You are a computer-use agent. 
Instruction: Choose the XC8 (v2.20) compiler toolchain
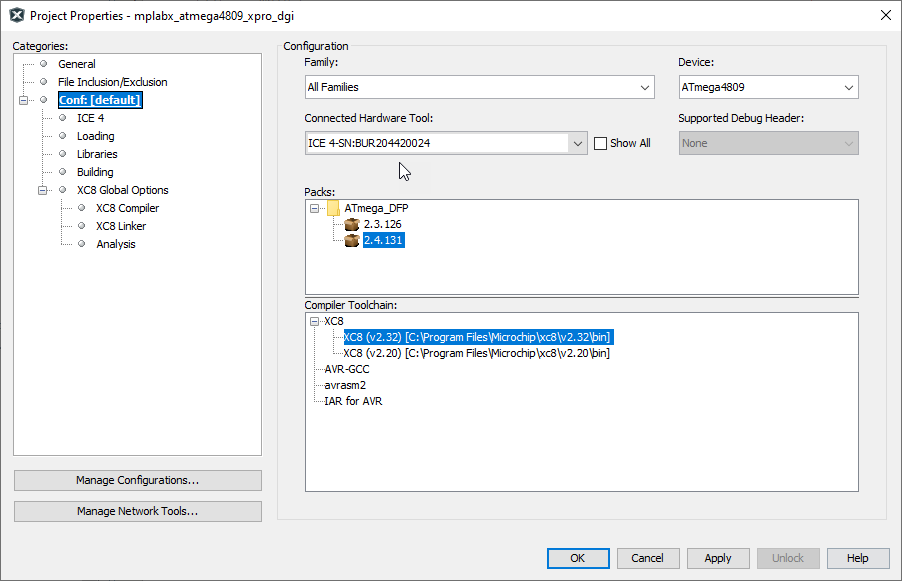476,353
